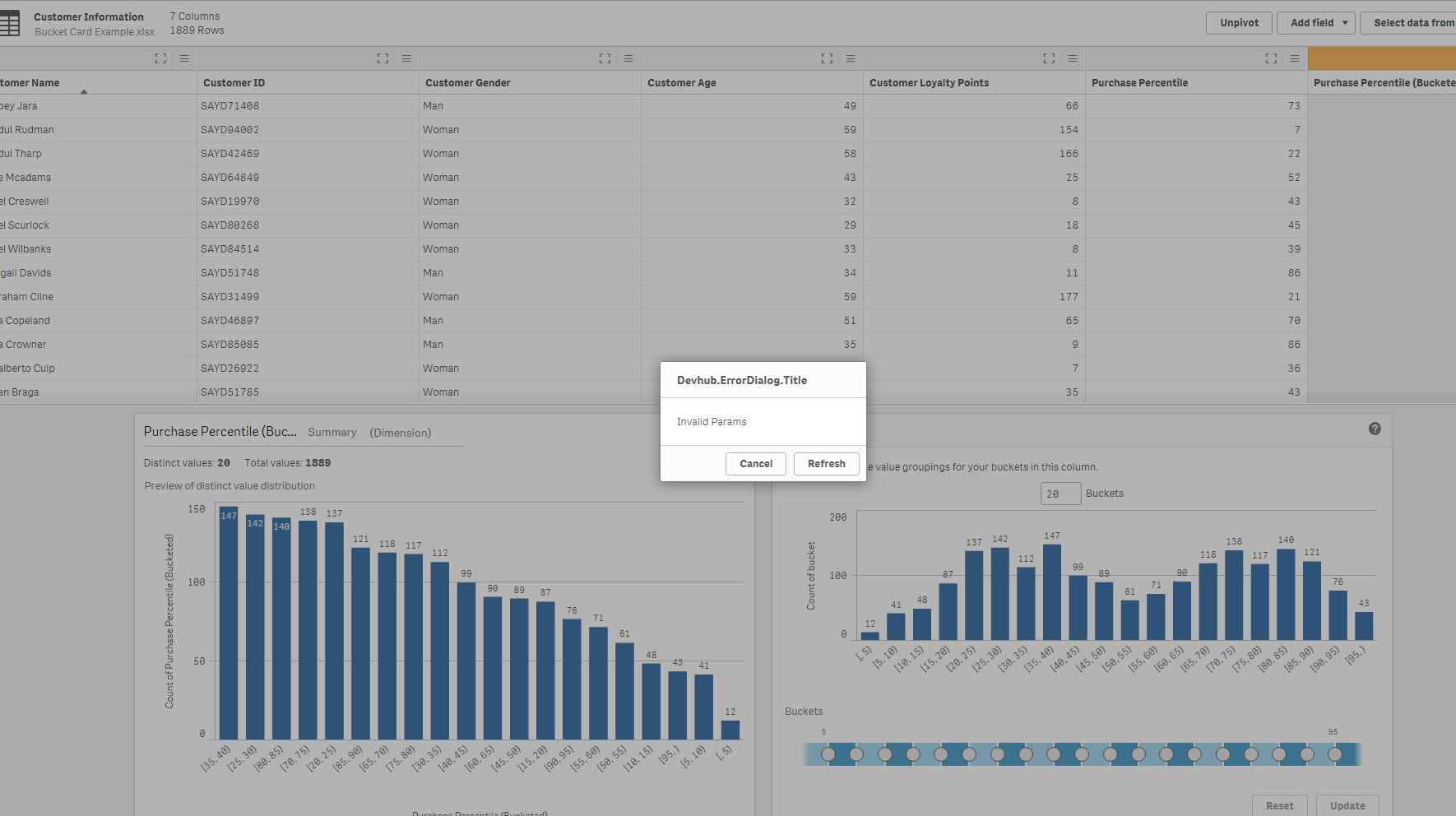Image resolution: width=1456 pixels, height=816 pixels.
Task: Click the Purchase Percentile (Buc... card title
Action: (x=220, y=432)
